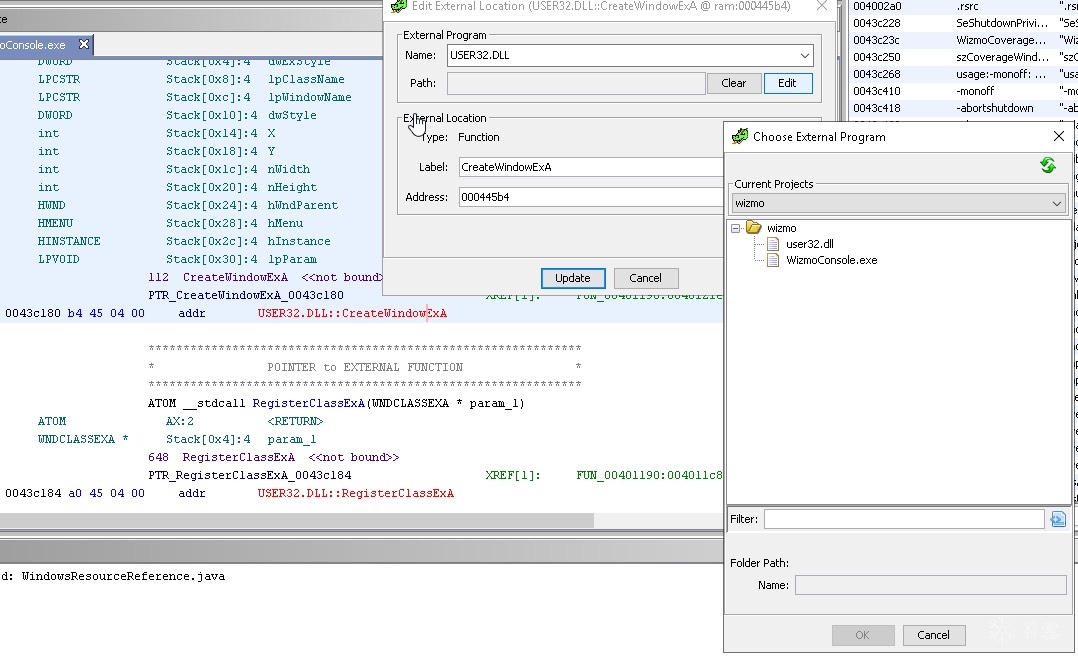Click the hWndParent parameter line
1078x661 pixels.
tap(187, 205)
